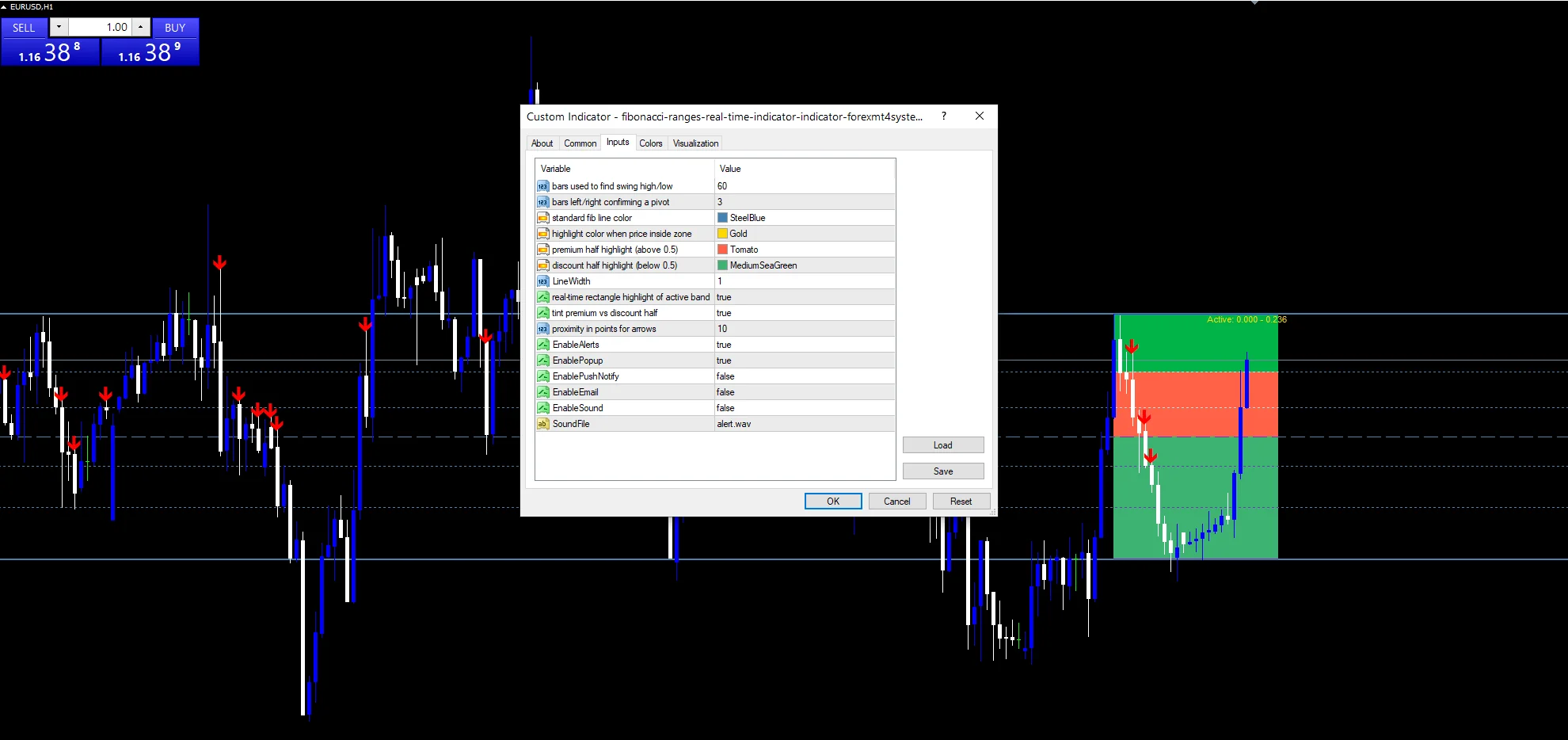Close the Custom Indicator dialog
Image resolution: width=1568 pixels, height=740 pixels.
[x=980, y=116]
